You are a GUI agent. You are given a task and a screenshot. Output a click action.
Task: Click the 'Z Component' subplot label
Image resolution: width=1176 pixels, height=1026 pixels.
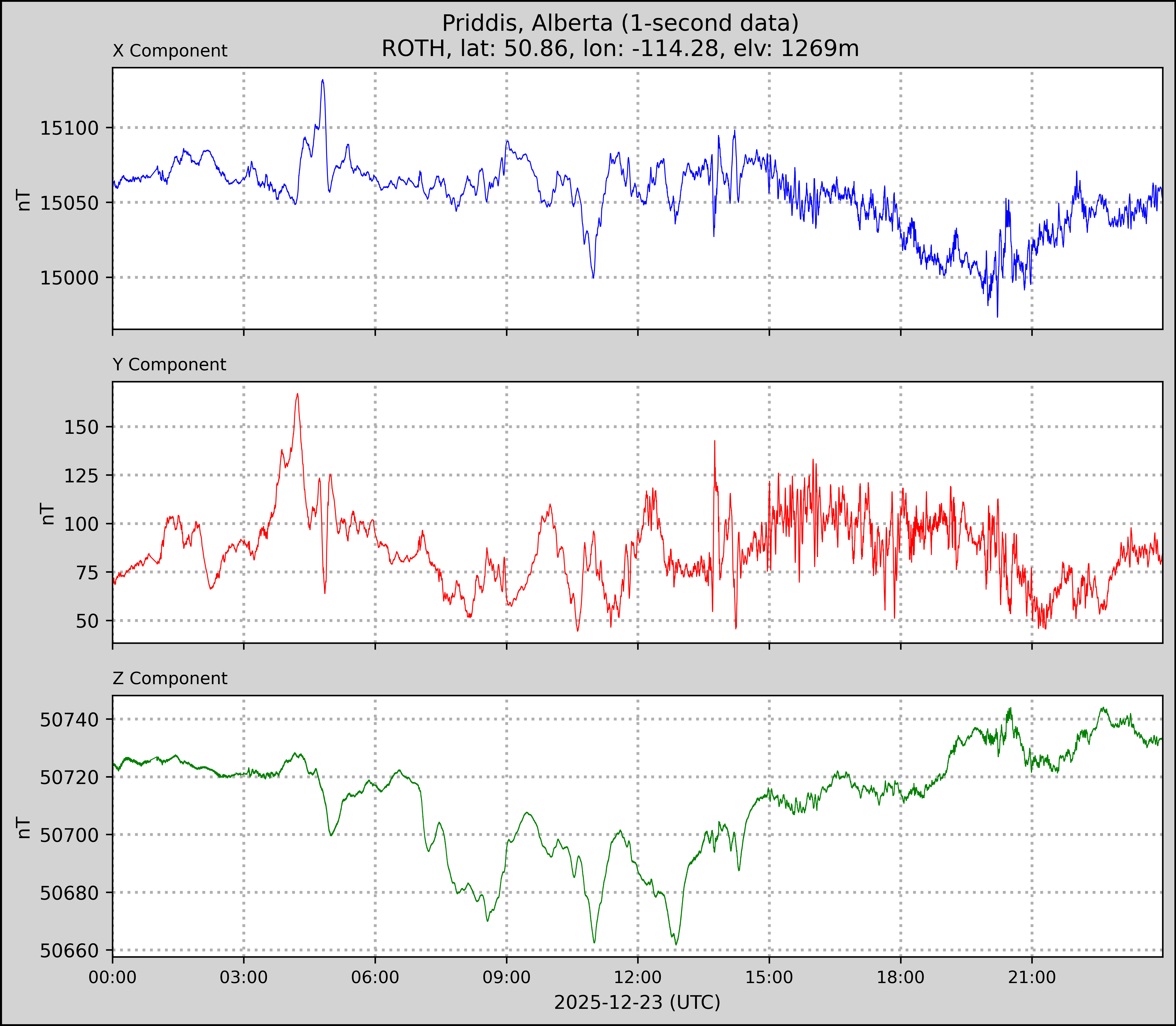170,679
